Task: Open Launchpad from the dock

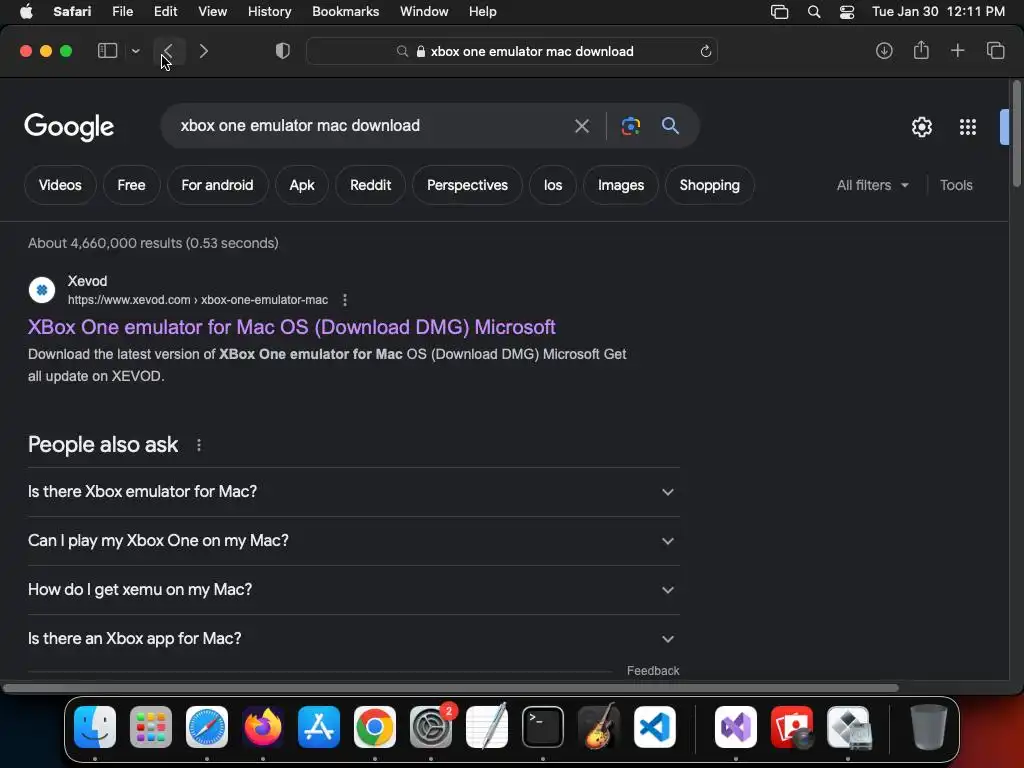Action: click(151, 726)
